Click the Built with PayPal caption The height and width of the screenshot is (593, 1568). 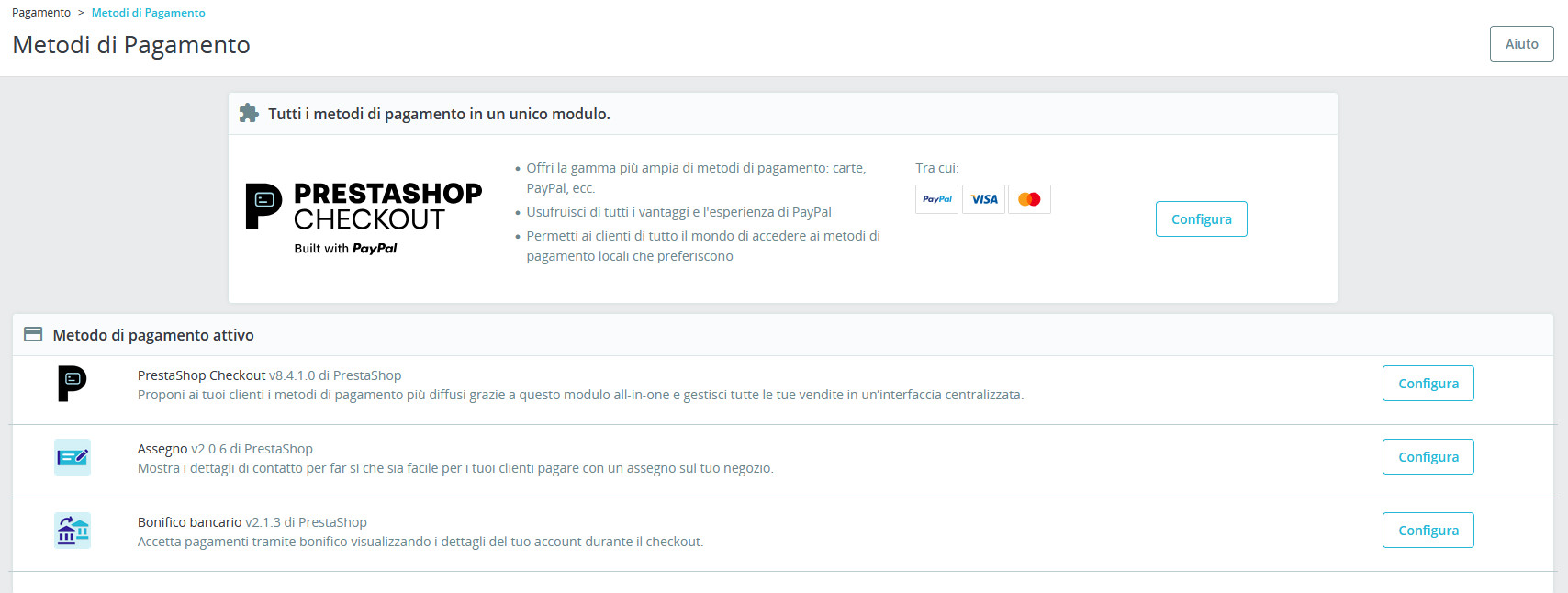pyautogui.click(x=345, y=248)
